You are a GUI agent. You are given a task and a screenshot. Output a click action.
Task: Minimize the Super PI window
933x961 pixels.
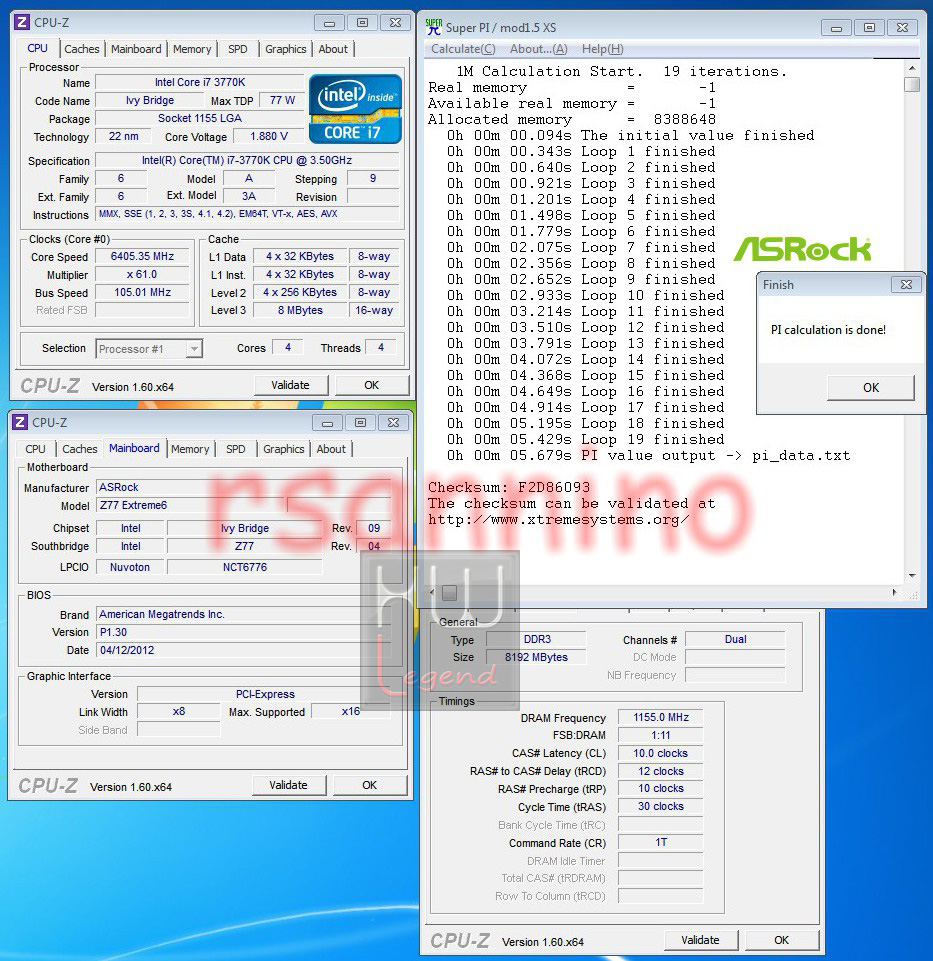pyautogui.click(x=836, y=28)
